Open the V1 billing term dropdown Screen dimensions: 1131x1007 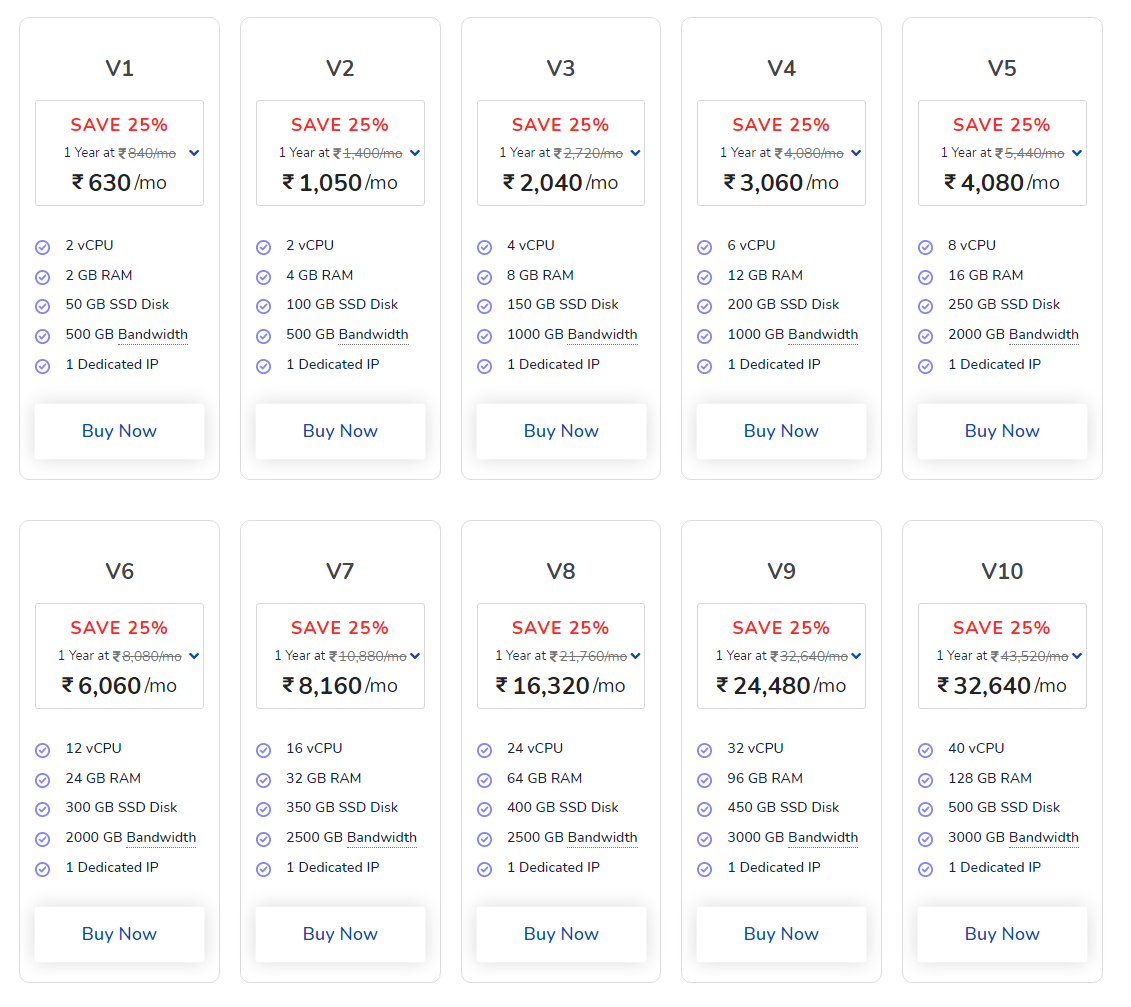tap(194, 153)
